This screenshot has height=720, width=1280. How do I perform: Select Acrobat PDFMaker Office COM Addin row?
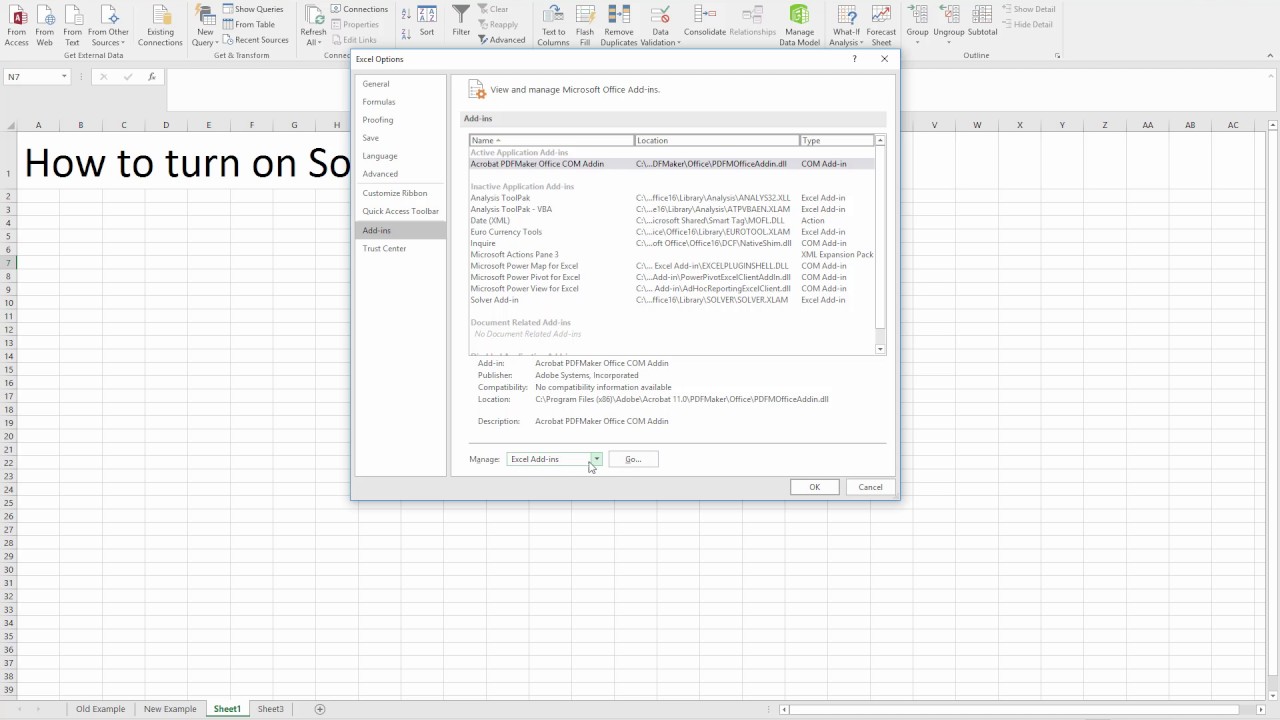672,164
